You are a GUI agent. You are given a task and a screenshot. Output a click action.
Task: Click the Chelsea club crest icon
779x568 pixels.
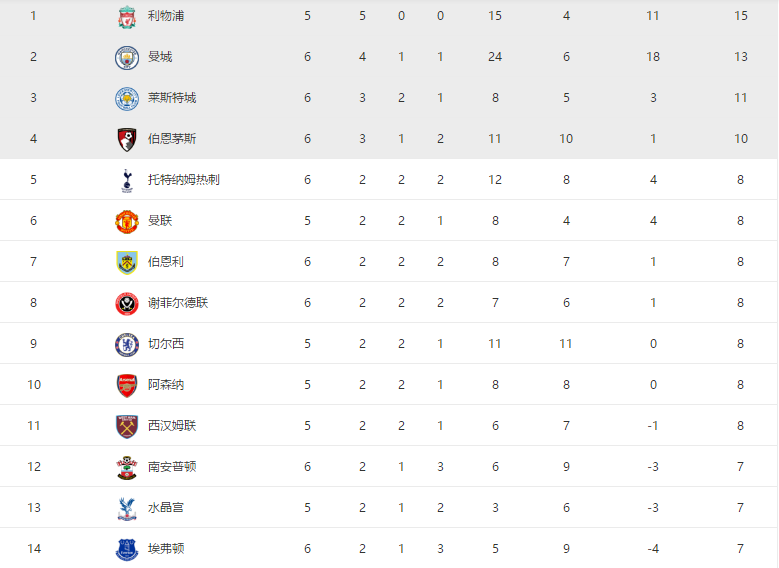(126, 344)
